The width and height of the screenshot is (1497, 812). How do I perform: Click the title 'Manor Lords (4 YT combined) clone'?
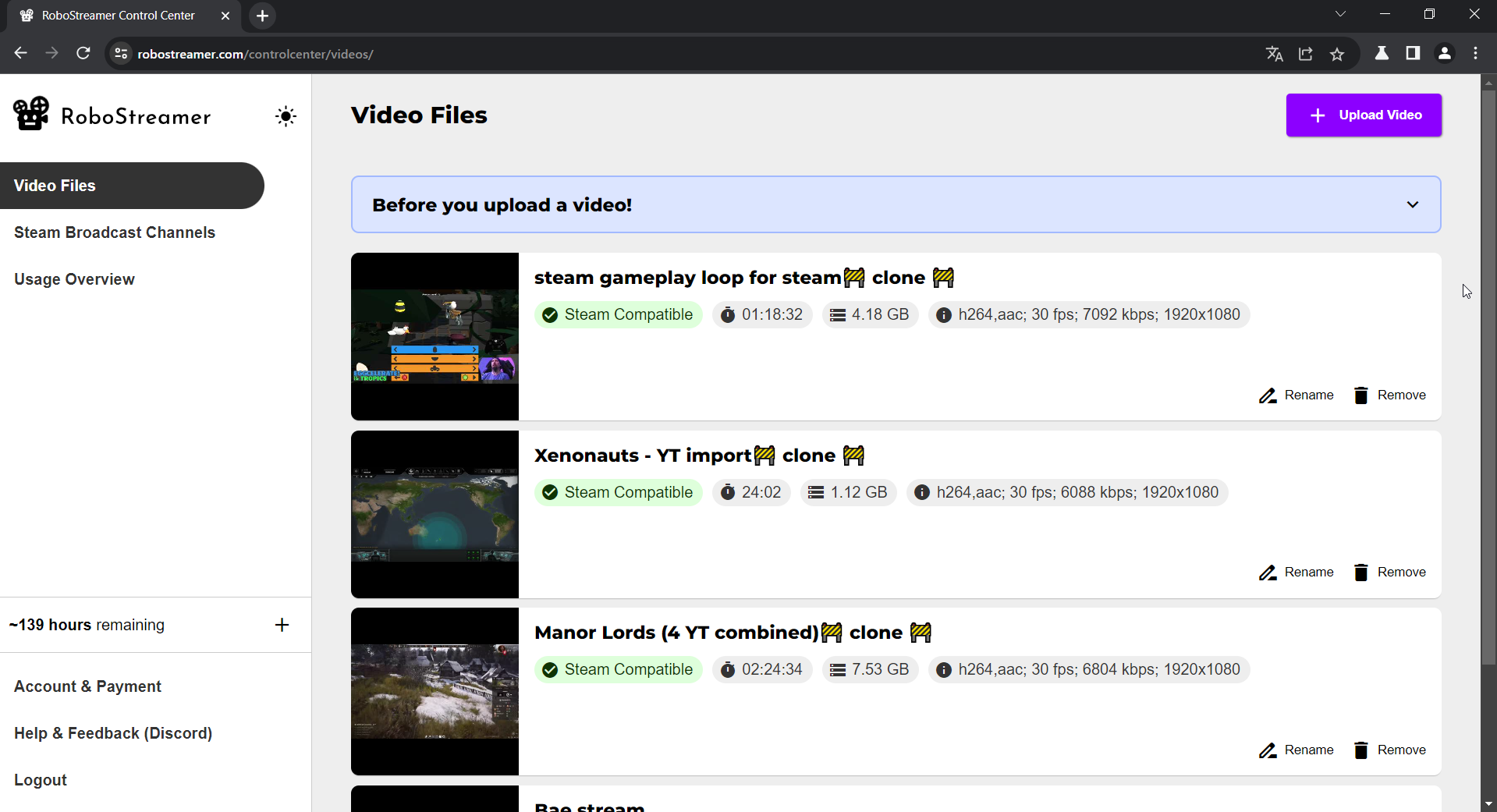tap(733, 633)
